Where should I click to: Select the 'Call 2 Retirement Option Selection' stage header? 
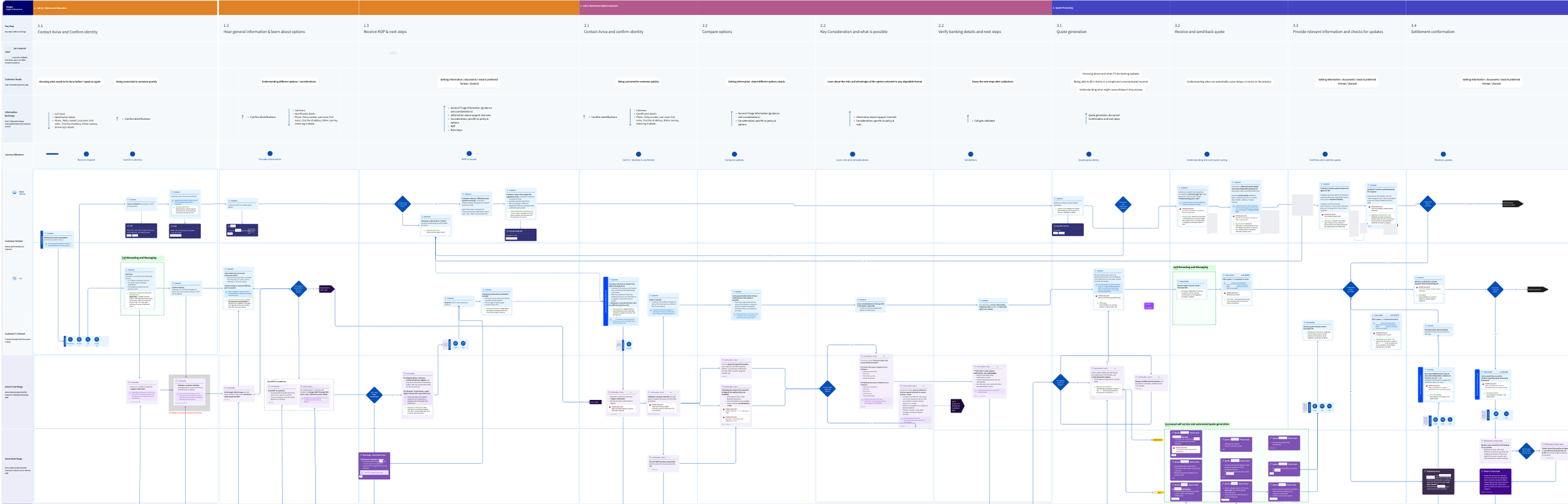tap(815, 8)
